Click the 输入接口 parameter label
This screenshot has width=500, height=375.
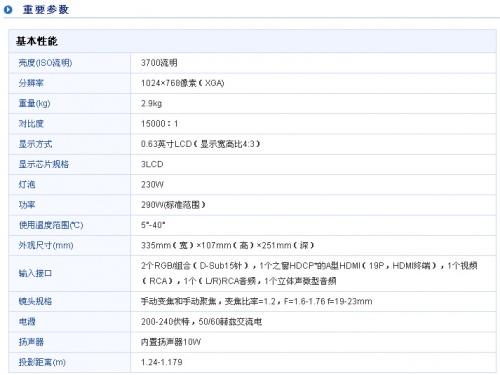point(35,273)
